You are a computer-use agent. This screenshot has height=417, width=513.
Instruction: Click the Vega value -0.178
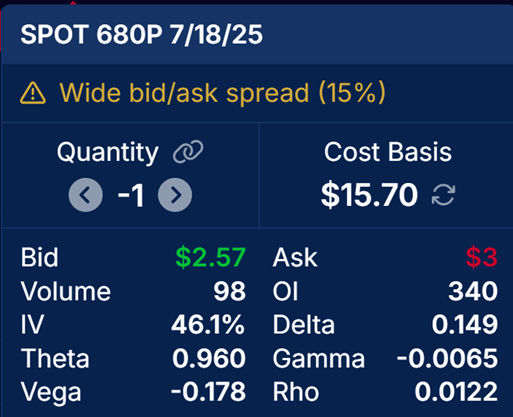(x=208, y=392)
